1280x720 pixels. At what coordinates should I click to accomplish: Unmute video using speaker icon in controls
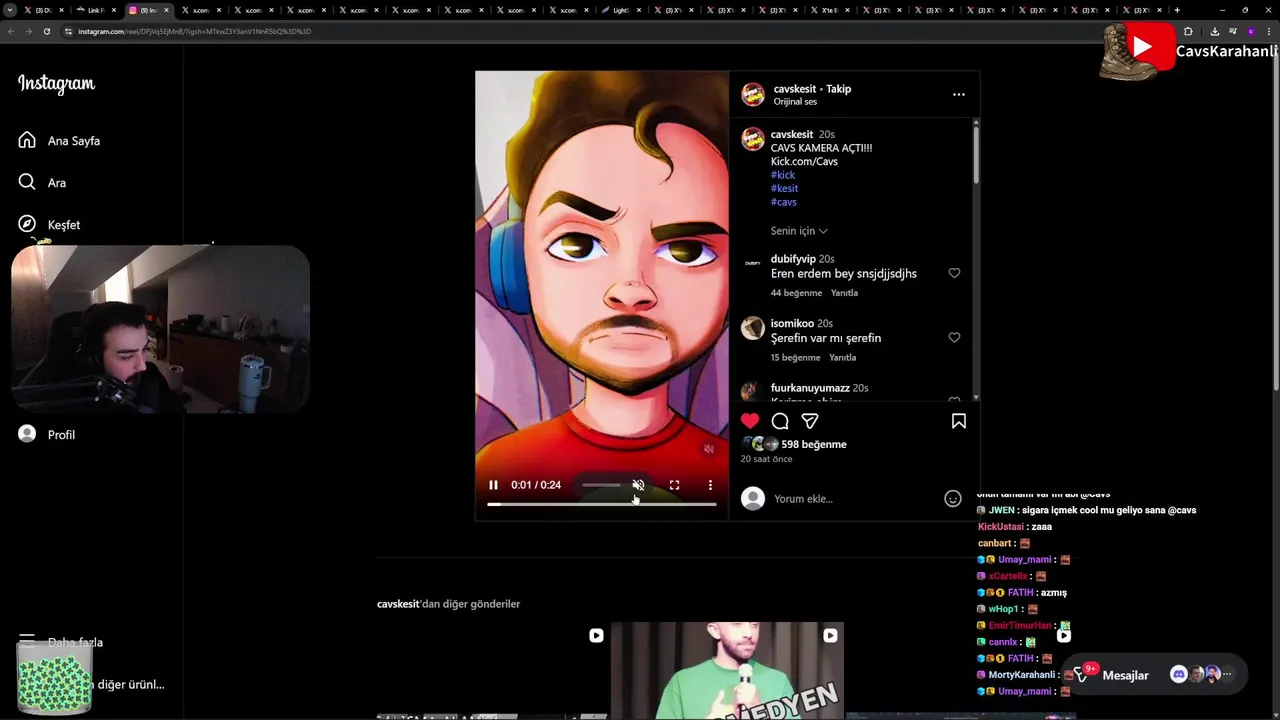tap(638, 485)
